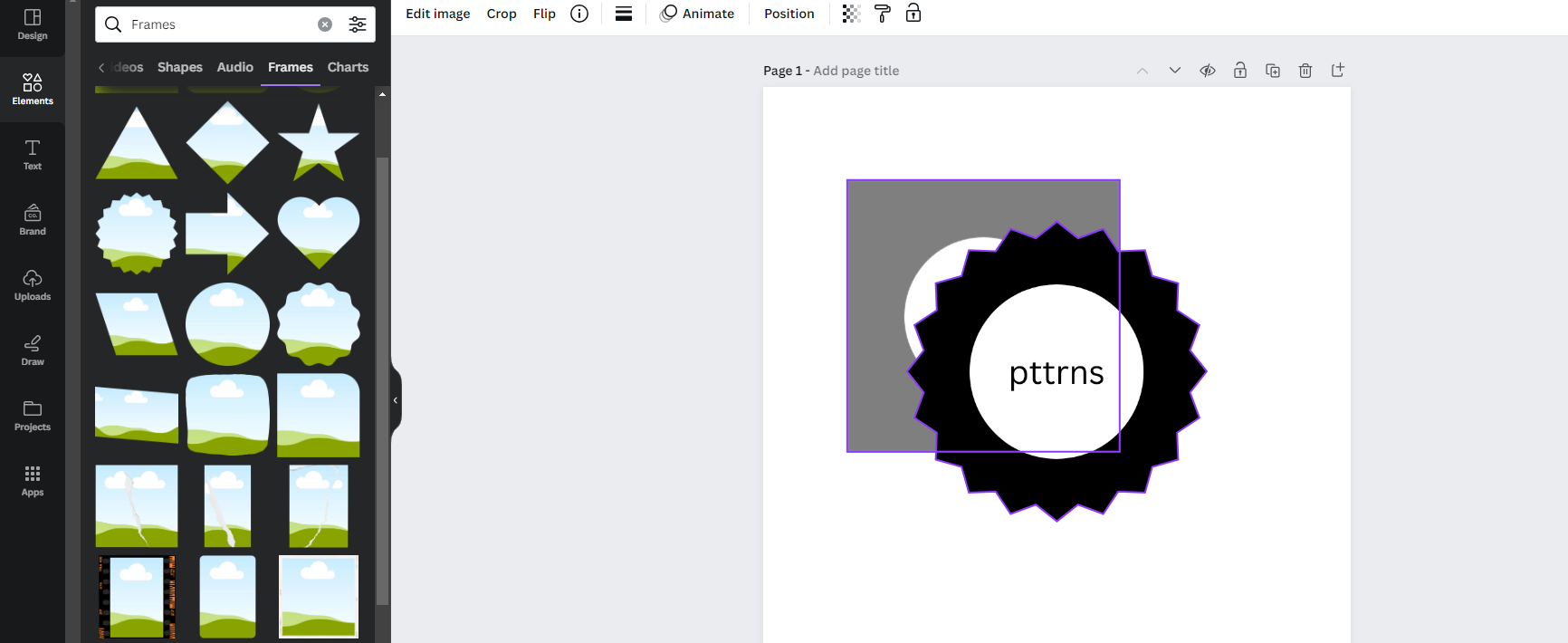
Task: Select the Draw tool in sidebar
Action: point(33,350)
